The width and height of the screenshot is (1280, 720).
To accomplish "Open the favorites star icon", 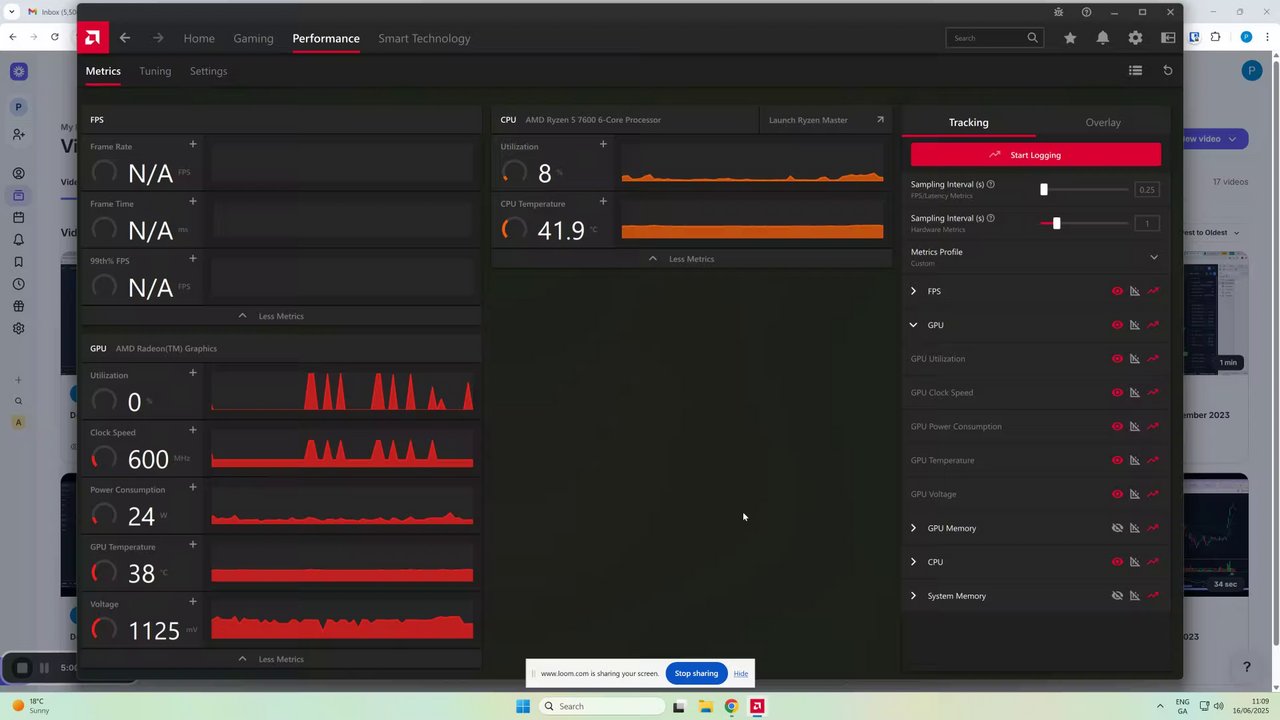I will click(1070, 38).
